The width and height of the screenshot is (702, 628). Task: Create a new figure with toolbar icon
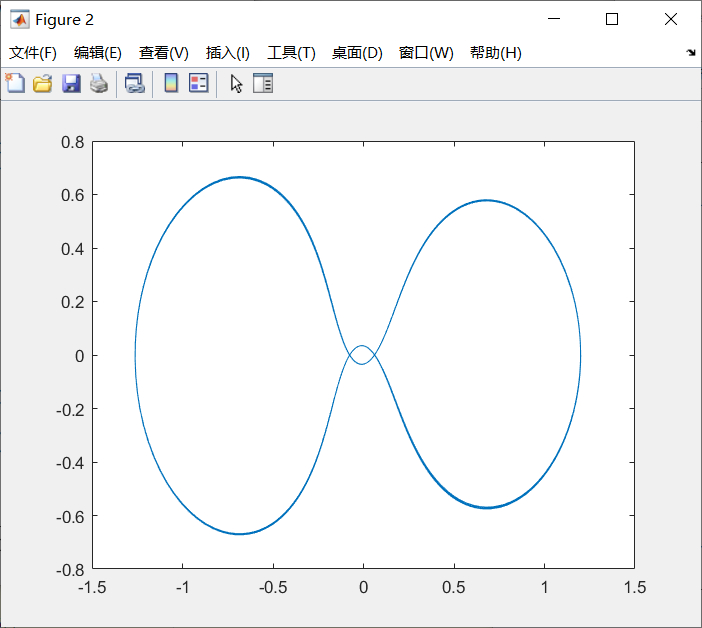tap(15, 83)
